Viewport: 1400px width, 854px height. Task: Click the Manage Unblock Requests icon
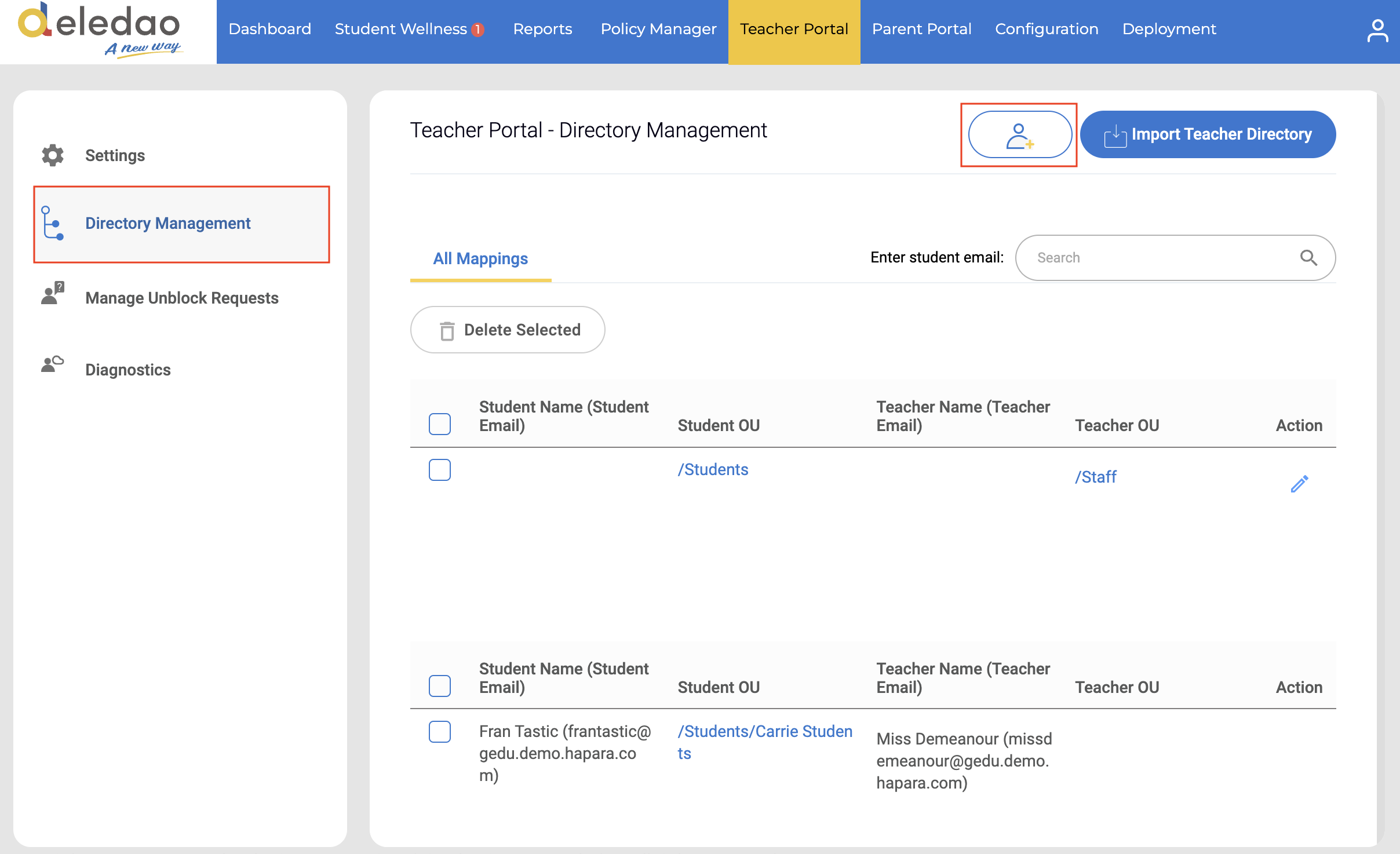[x=53, y=293]
